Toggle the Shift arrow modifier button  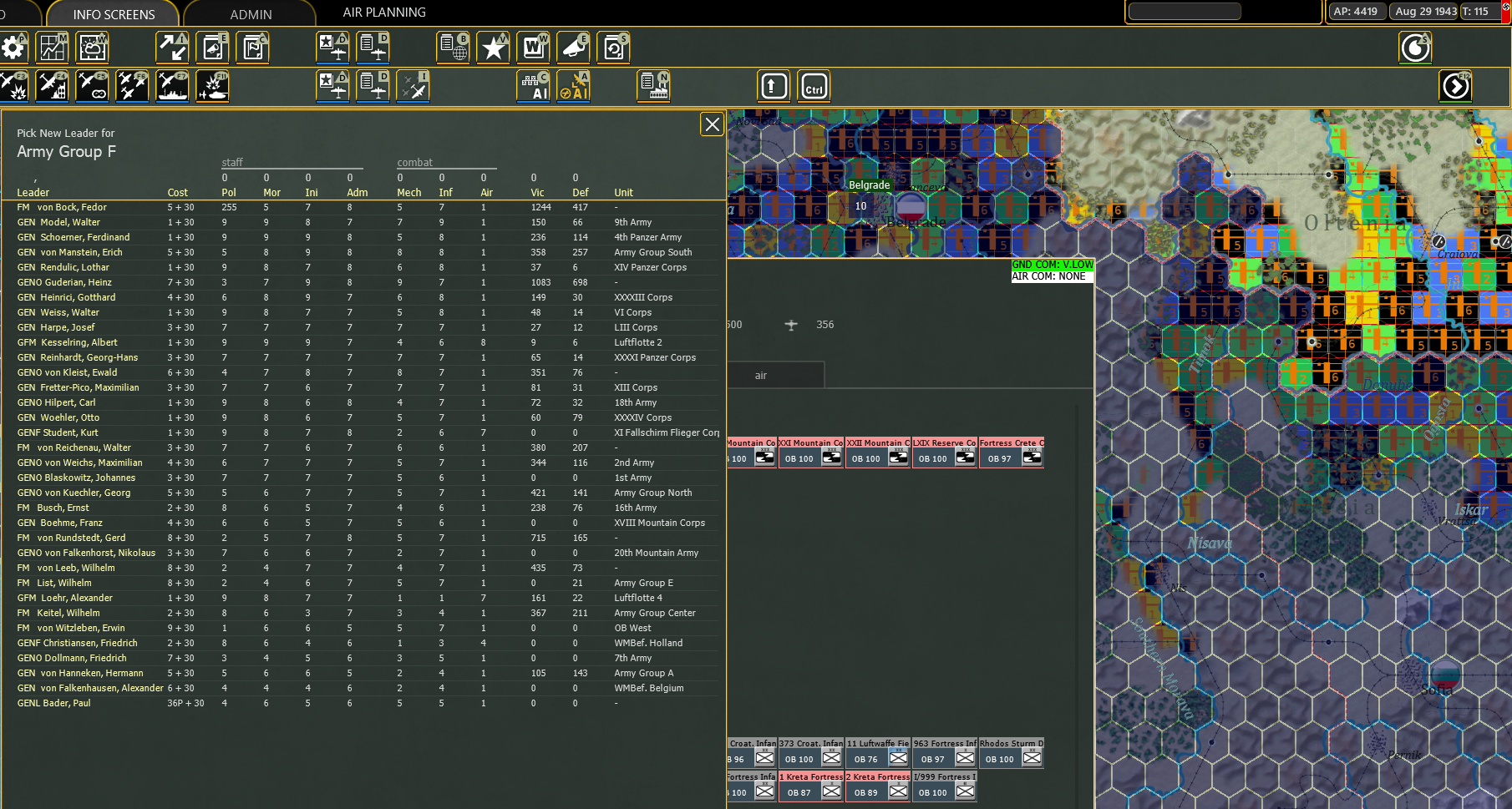(x=773, y=85)
